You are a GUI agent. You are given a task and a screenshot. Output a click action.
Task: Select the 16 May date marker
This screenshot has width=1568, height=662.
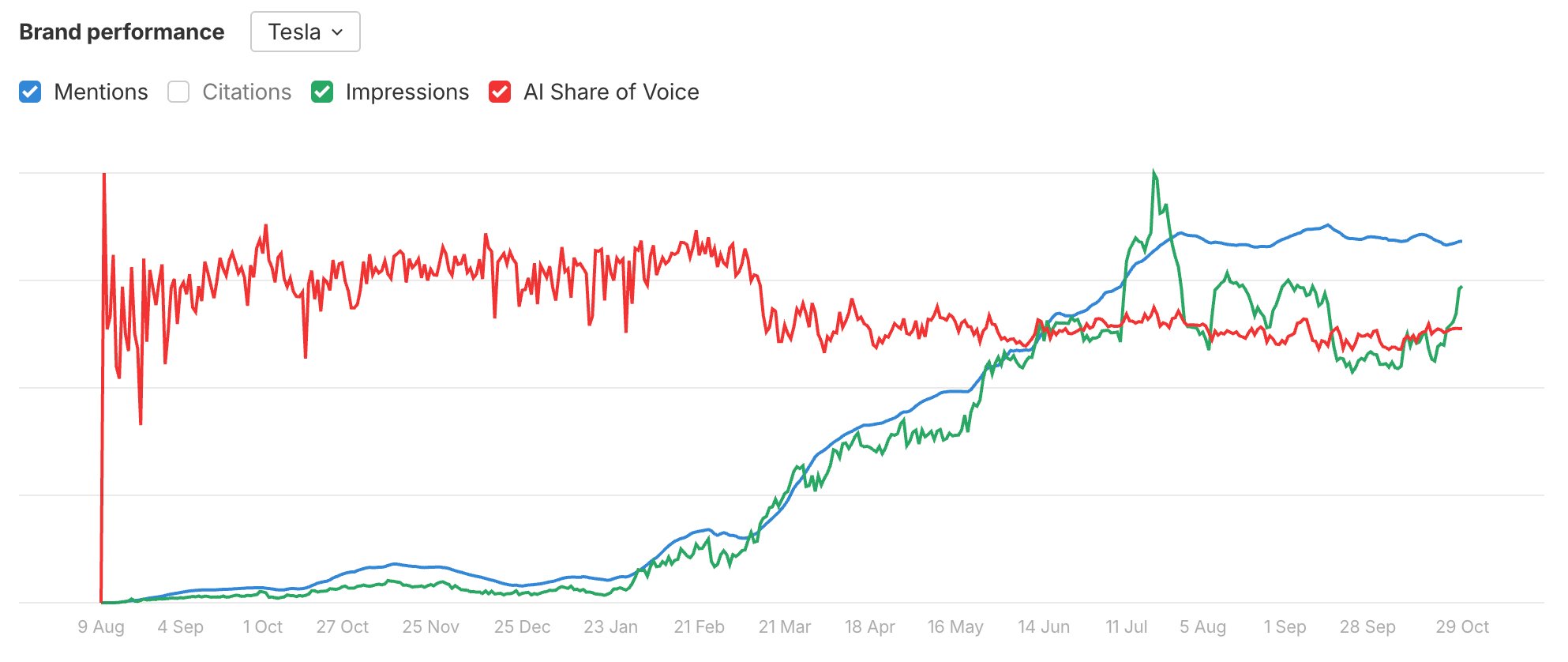click(x=955, y=626)
